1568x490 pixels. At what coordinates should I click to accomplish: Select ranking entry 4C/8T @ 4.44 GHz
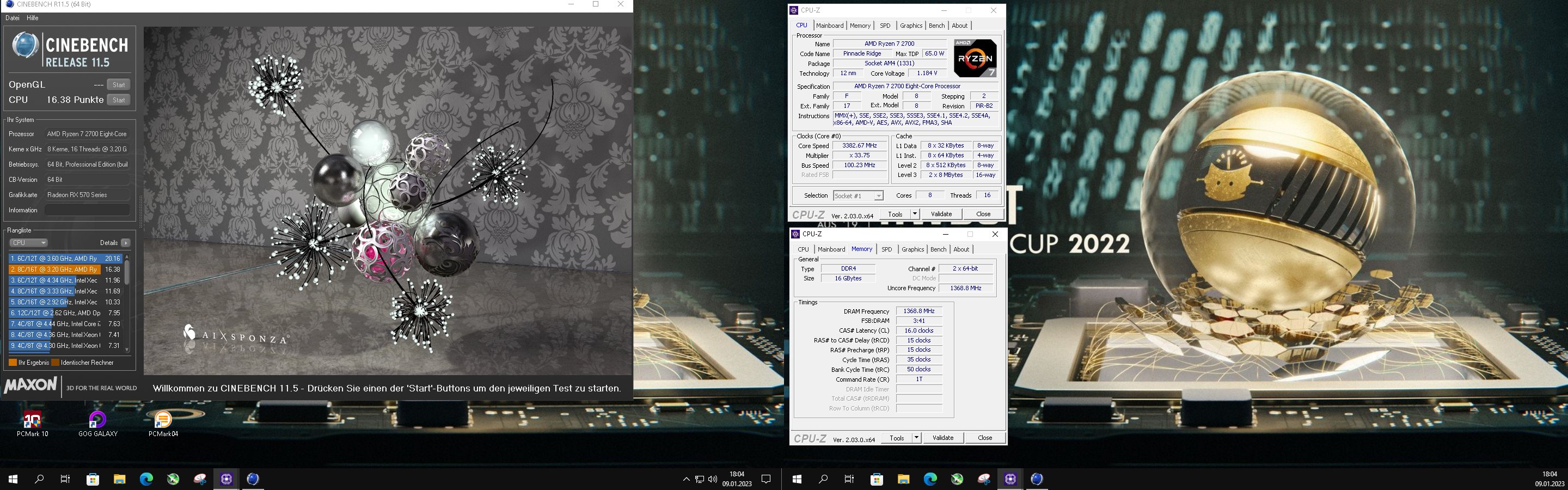(65, 324)
